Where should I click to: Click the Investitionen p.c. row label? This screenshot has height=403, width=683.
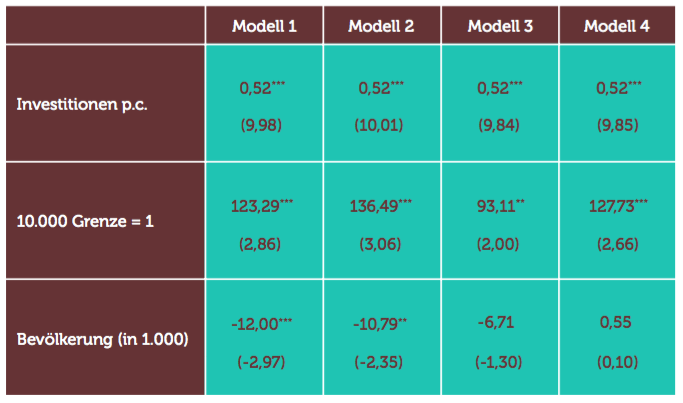[82, 105]
